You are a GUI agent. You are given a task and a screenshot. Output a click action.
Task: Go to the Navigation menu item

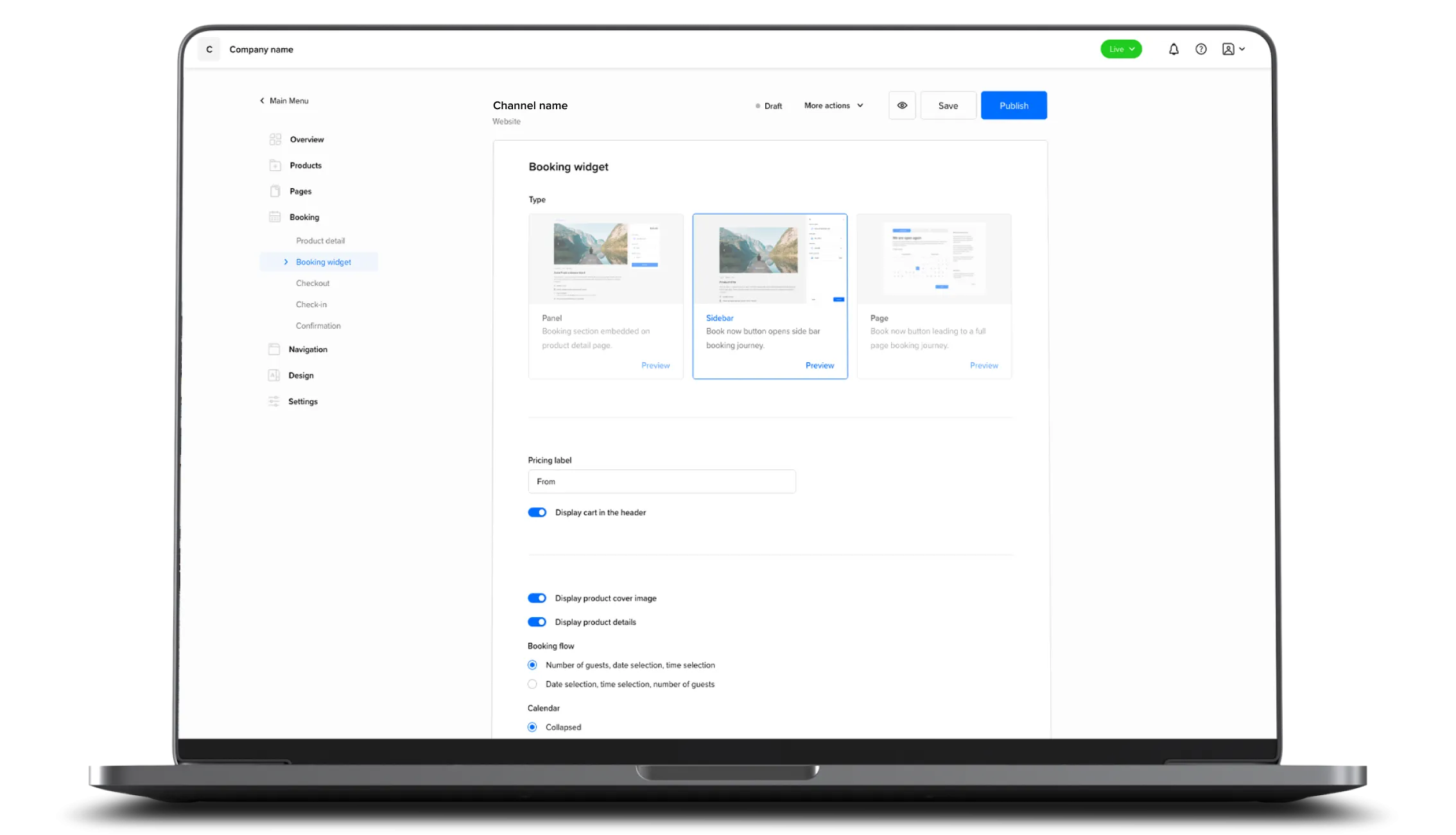pyautogui.click(x=308, y=349)
